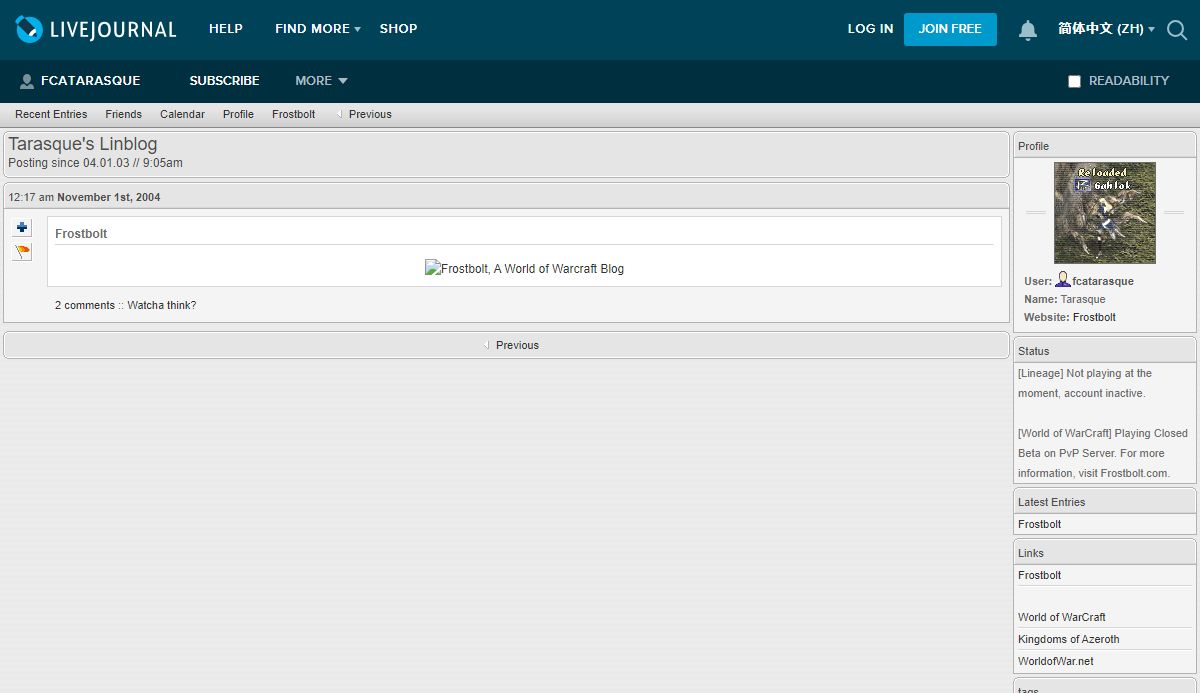
Task: Open Frostbolt under Latest Entries
Action: coord(1040,524)
